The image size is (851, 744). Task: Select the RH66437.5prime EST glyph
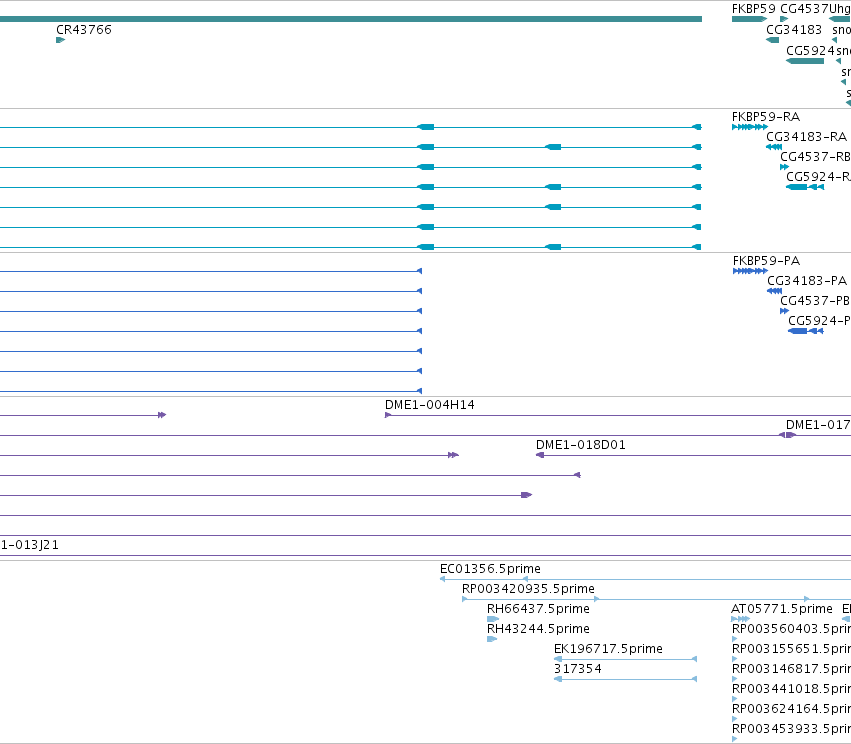[493, 619]
